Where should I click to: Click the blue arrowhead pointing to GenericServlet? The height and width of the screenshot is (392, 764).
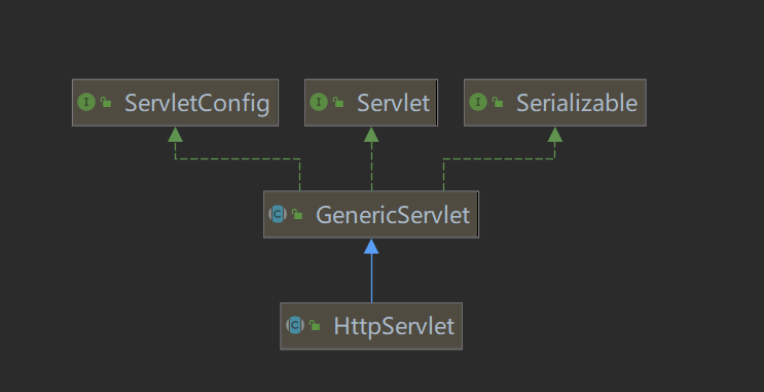[x=371, y=246]
